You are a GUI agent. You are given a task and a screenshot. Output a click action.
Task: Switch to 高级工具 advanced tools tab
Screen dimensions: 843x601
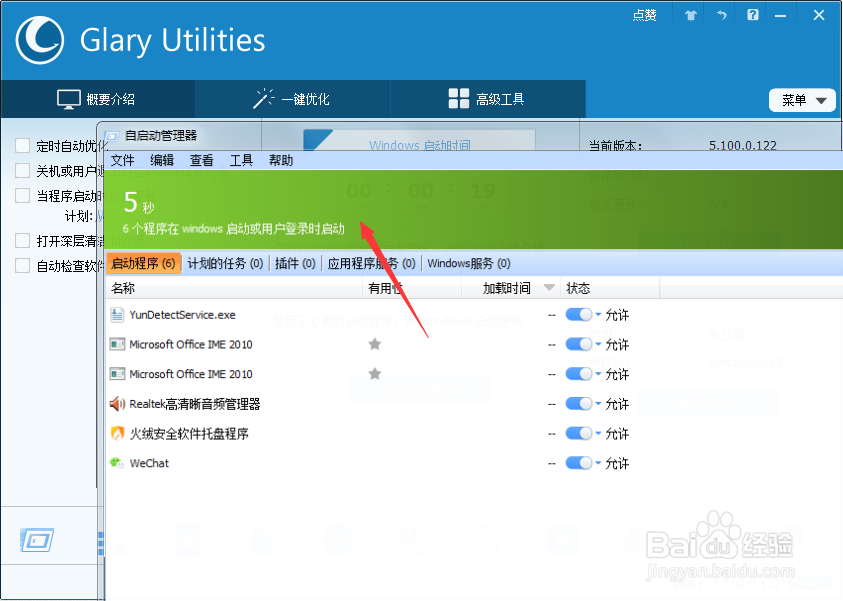click(487, 99)
